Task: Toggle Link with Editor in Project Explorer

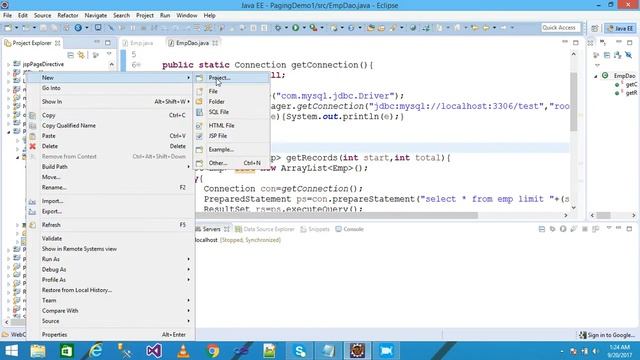Action: coord(81,55)
